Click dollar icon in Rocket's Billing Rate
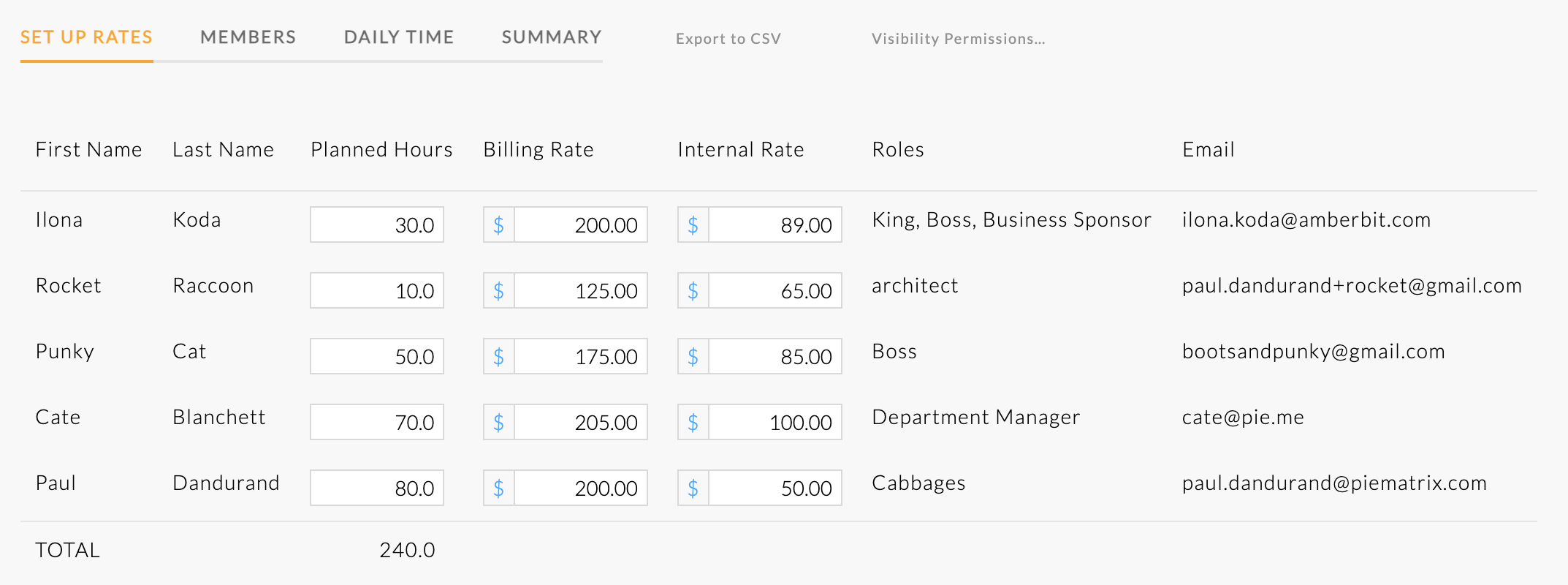The image size is (1568, 585). pyautogui.click(x=499, y=290)
